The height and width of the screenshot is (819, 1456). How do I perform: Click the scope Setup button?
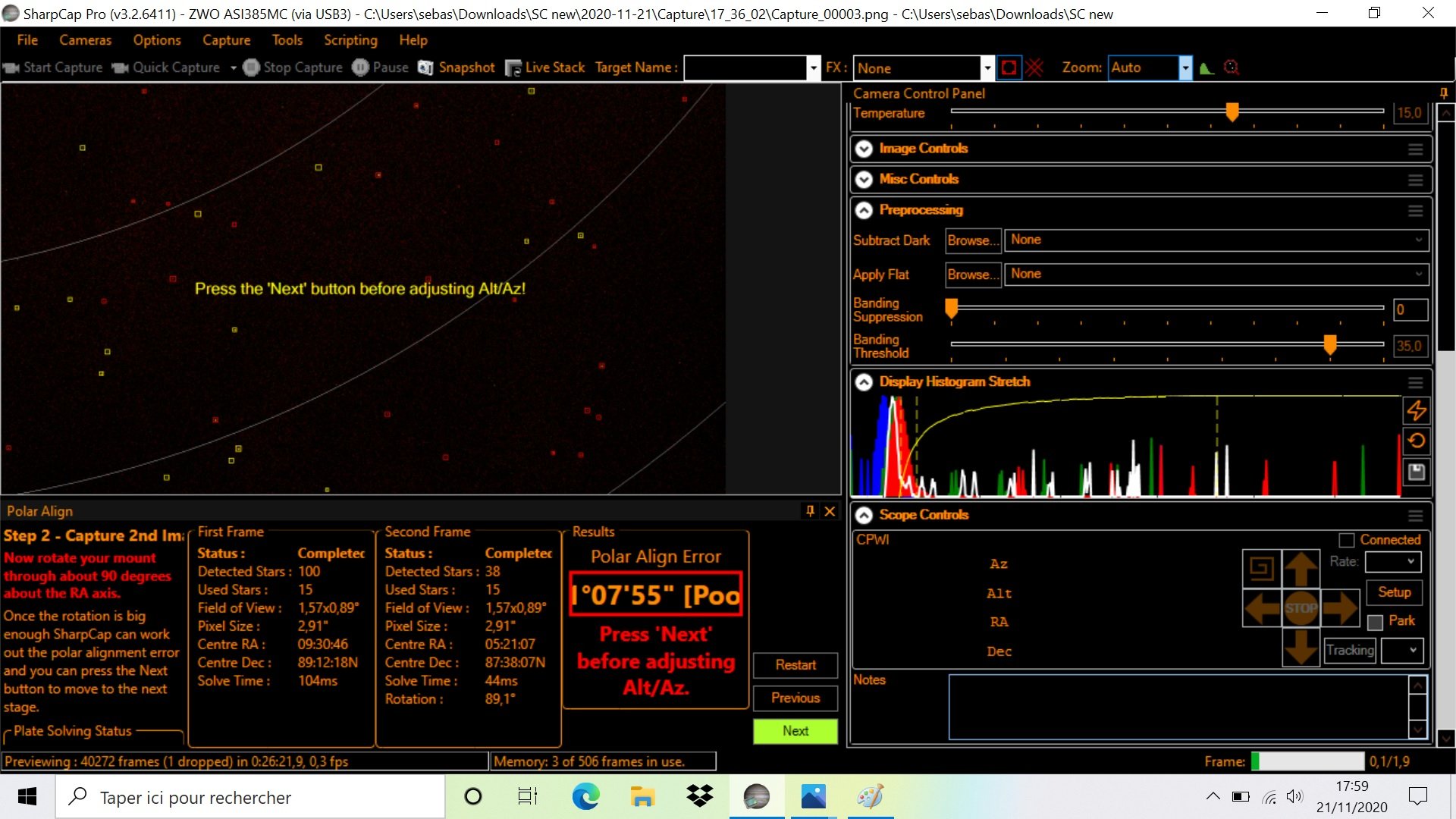(1394, 592)
